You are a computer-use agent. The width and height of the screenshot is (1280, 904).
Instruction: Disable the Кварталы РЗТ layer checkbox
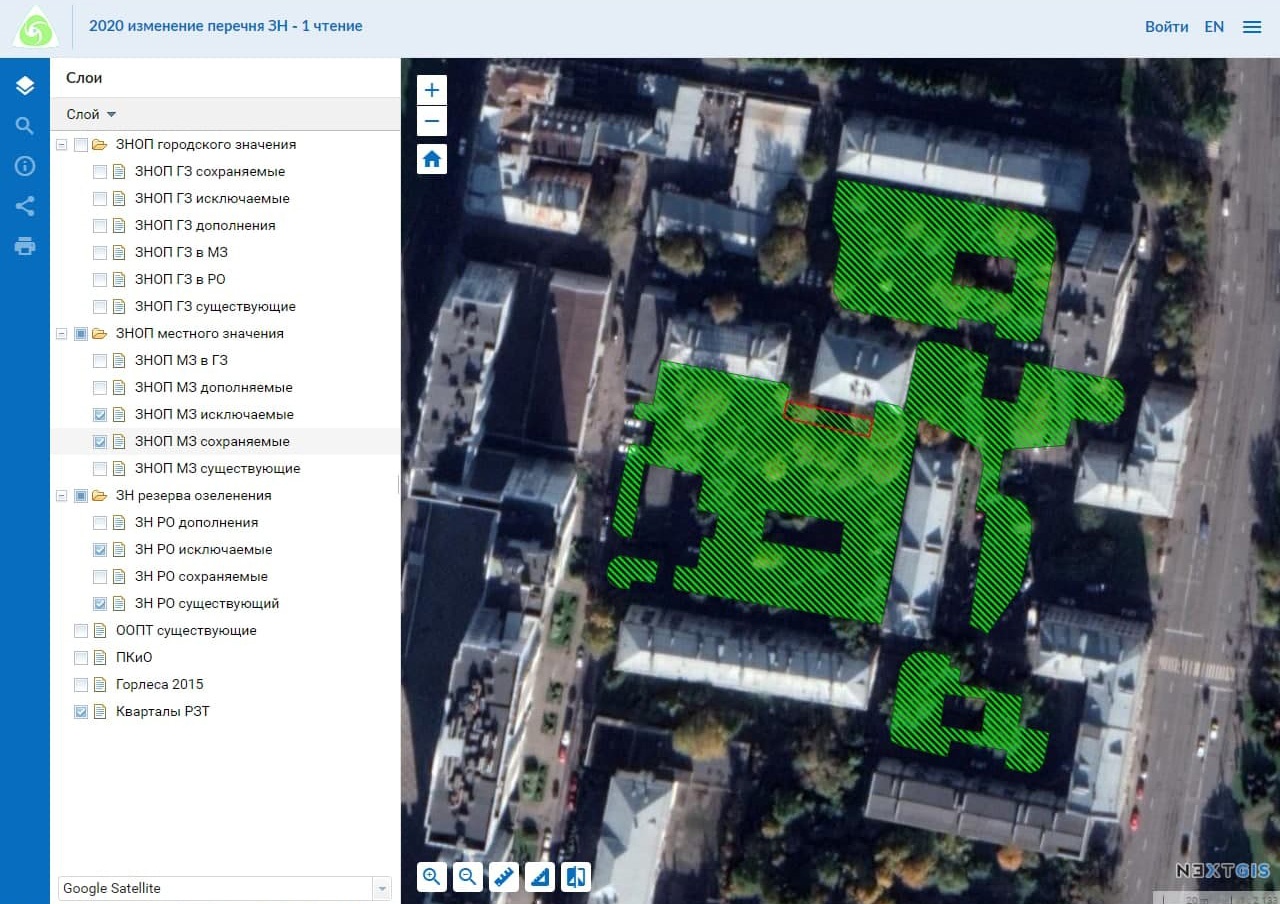click(81, 712)
